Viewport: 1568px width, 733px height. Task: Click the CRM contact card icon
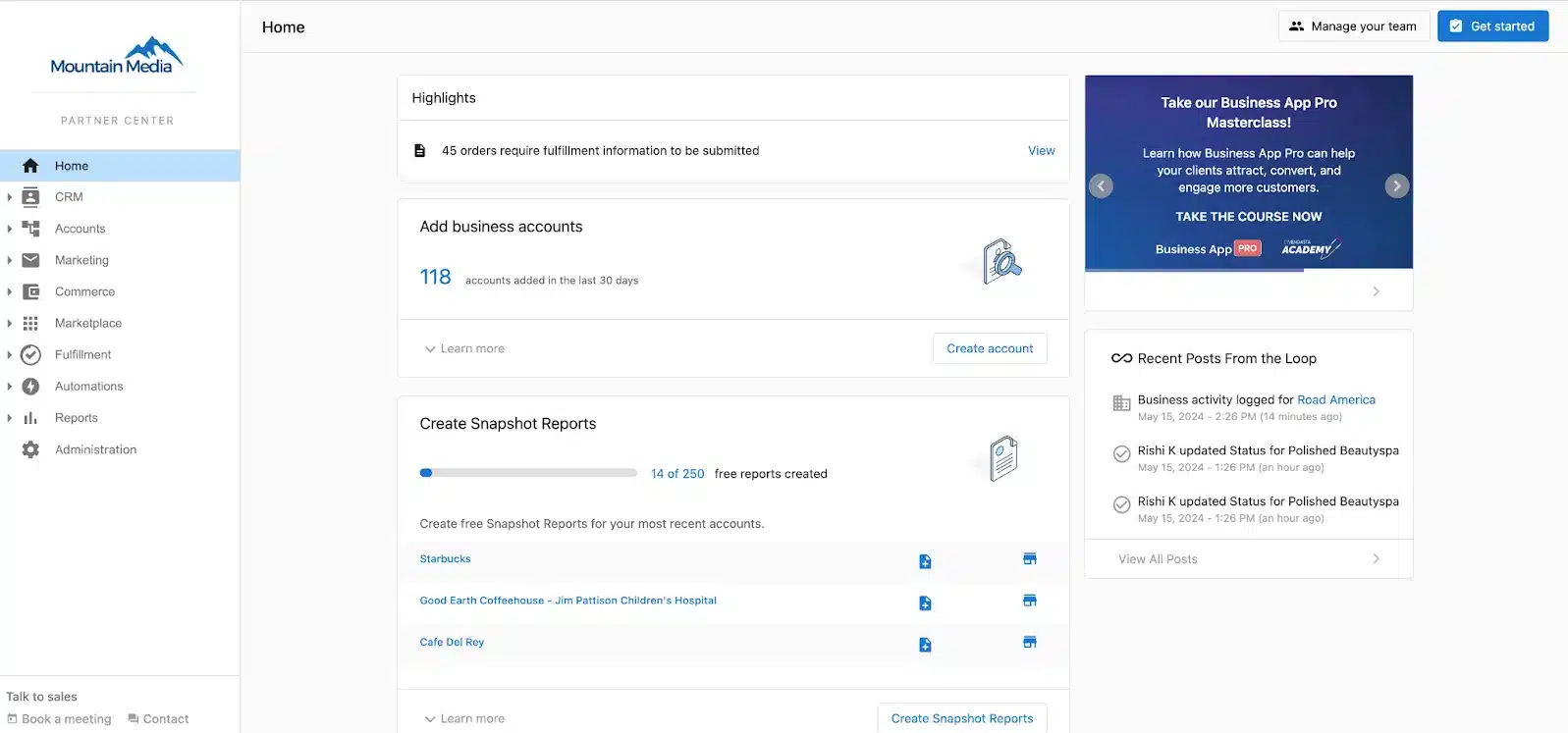[30, 197]
